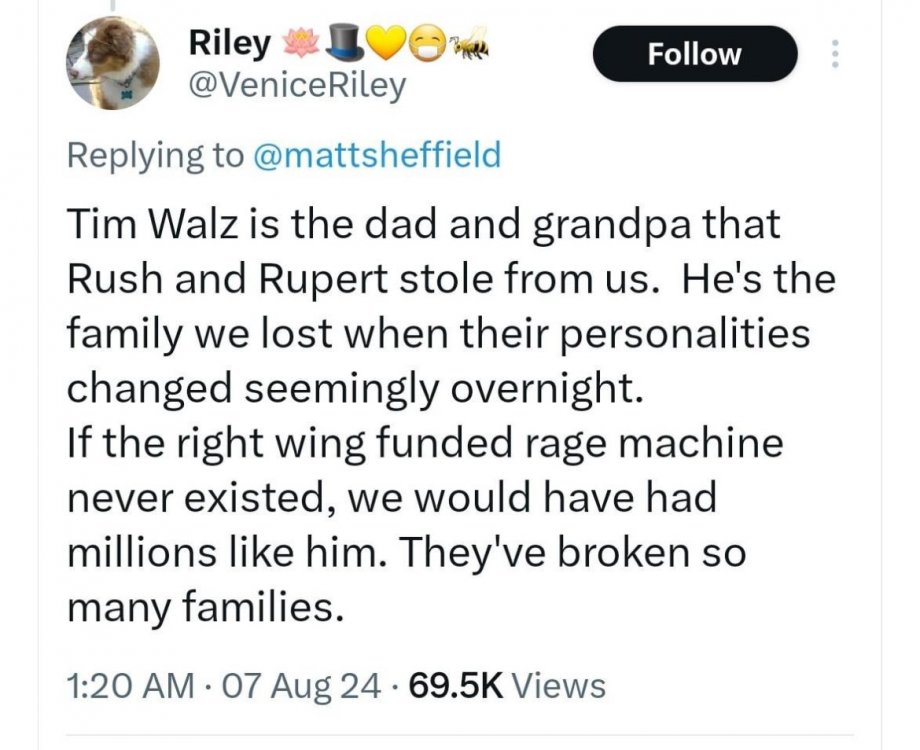
Task: Open the three-dot more options menu
Action: click(x=828, y=53)
